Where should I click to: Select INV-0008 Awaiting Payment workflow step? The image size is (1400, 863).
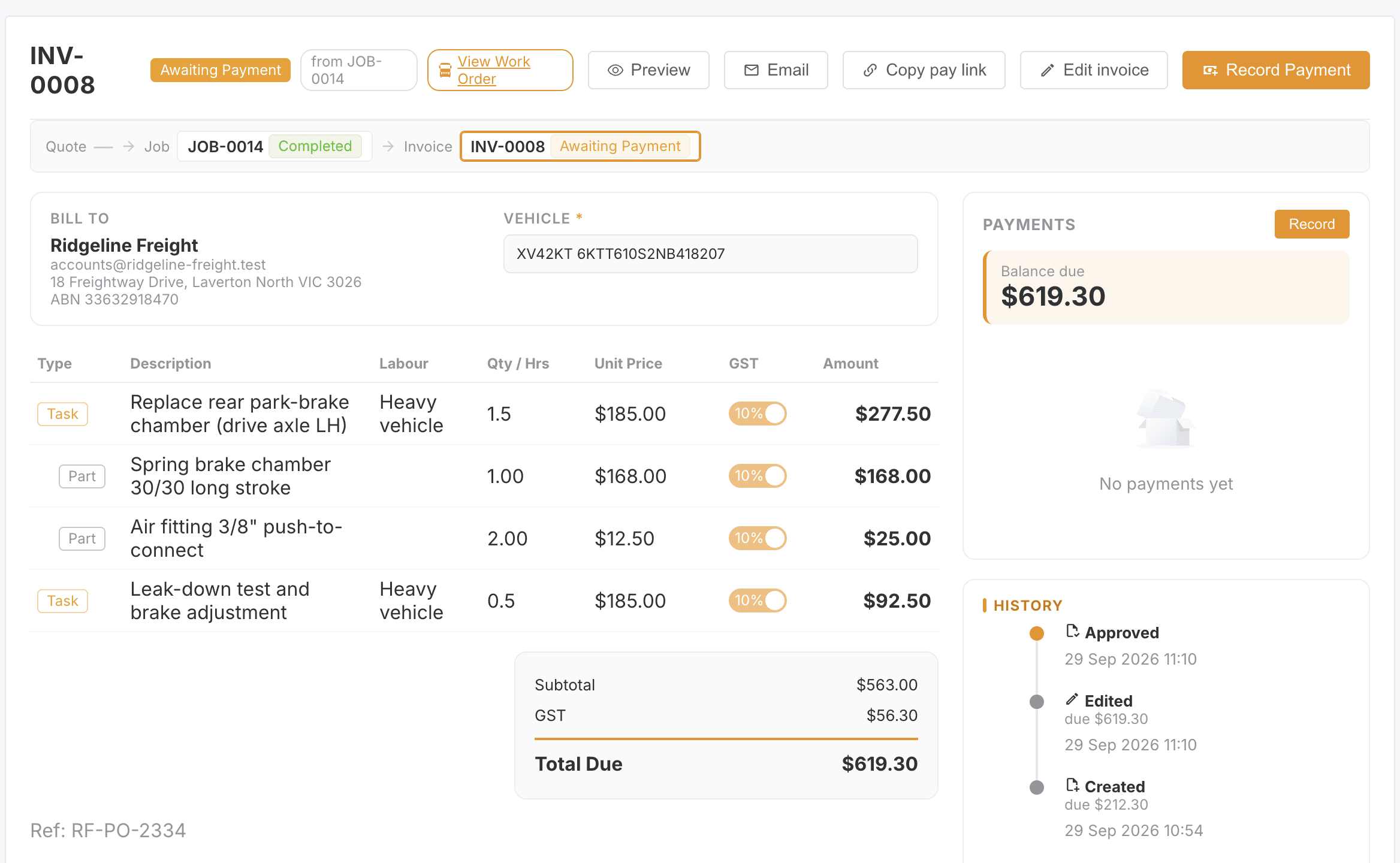point(580,146)
